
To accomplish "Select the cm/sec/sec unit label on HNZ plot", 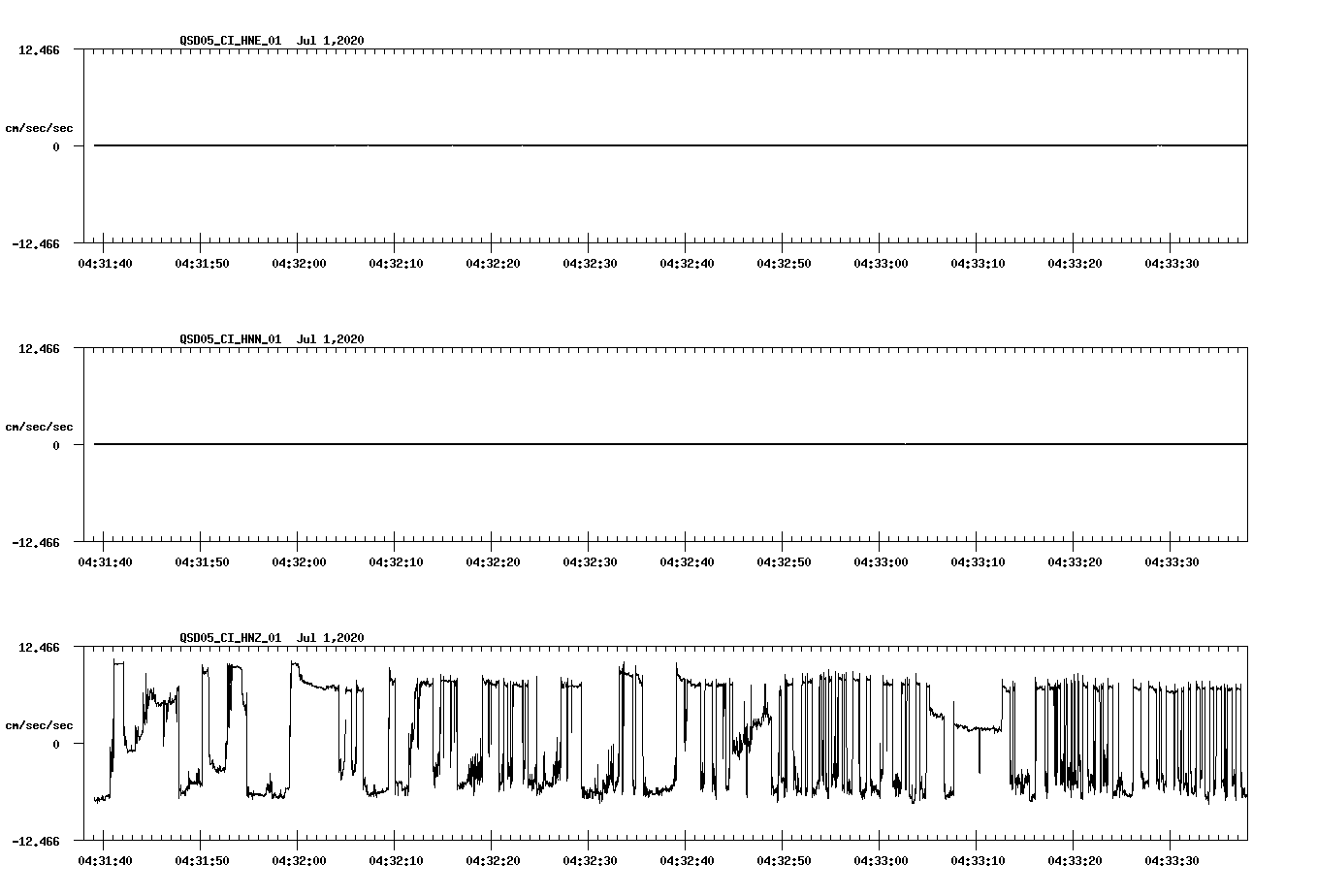I will coord(39,725).
